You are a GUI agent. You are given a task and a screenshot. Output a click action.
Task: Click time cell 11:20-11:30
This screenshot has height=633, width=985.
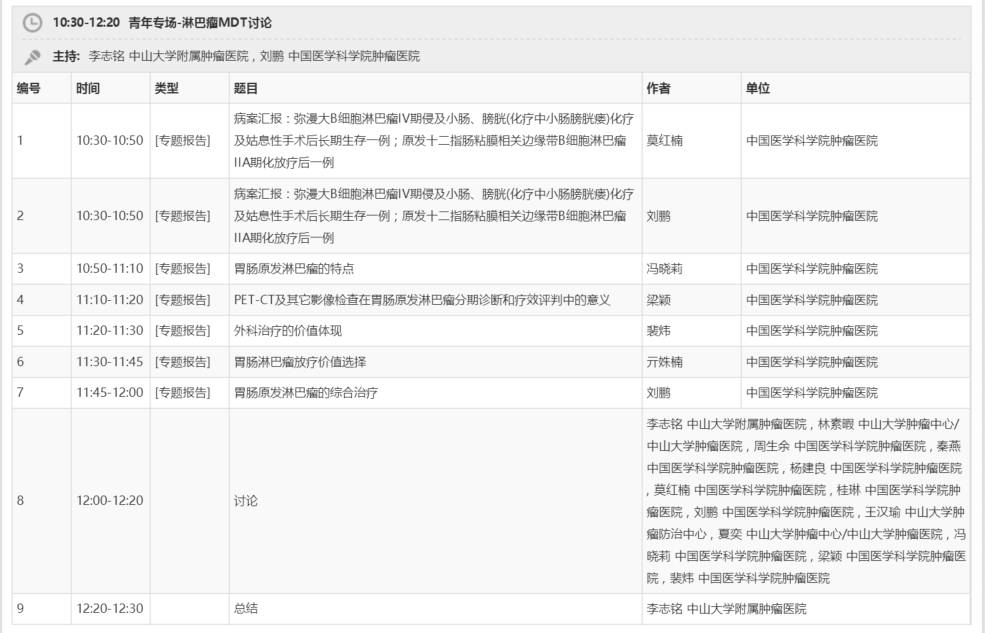pos(110,331)
